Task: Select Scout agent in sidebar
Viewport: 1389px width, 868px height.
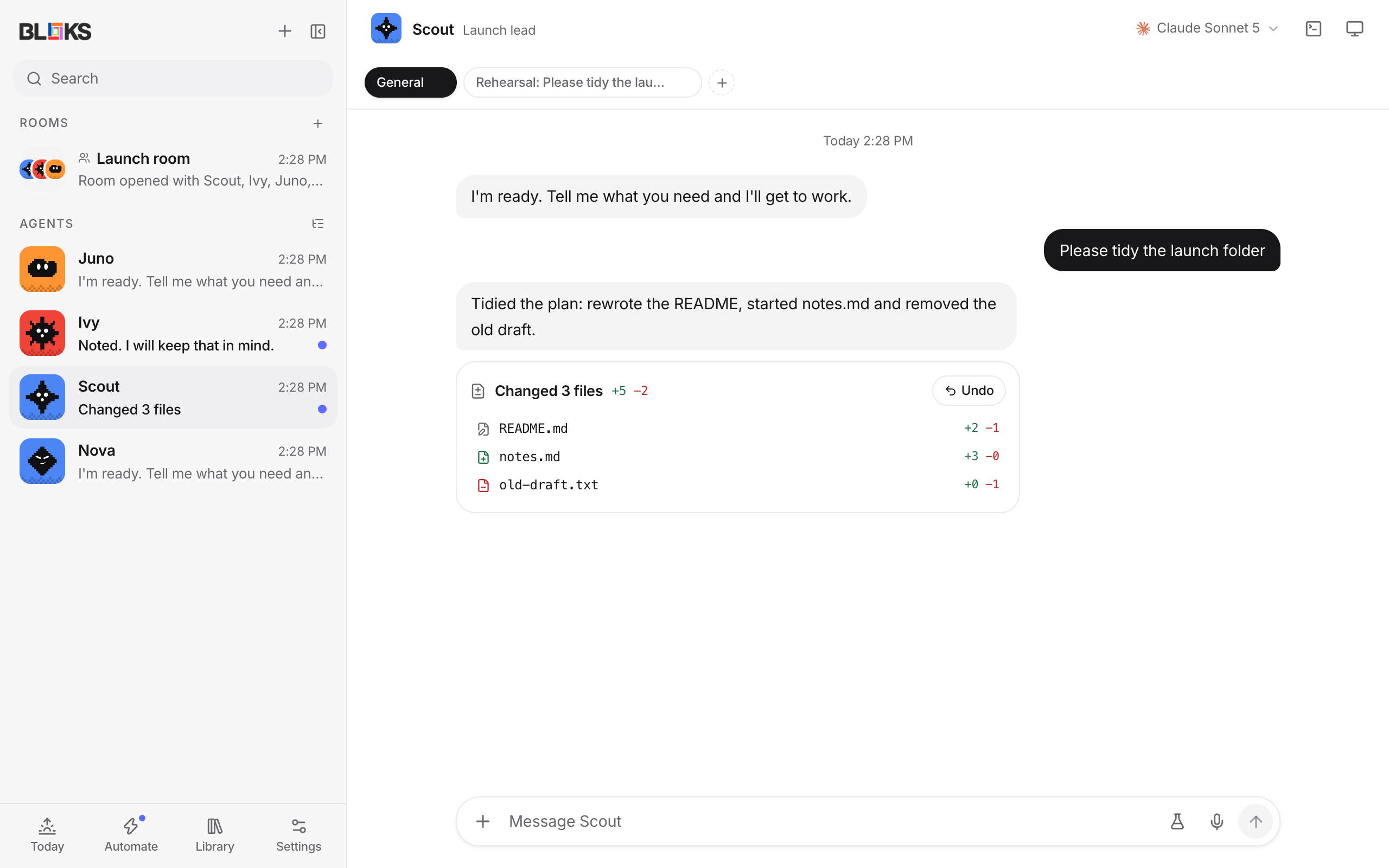Action: (x=173, y=397)
